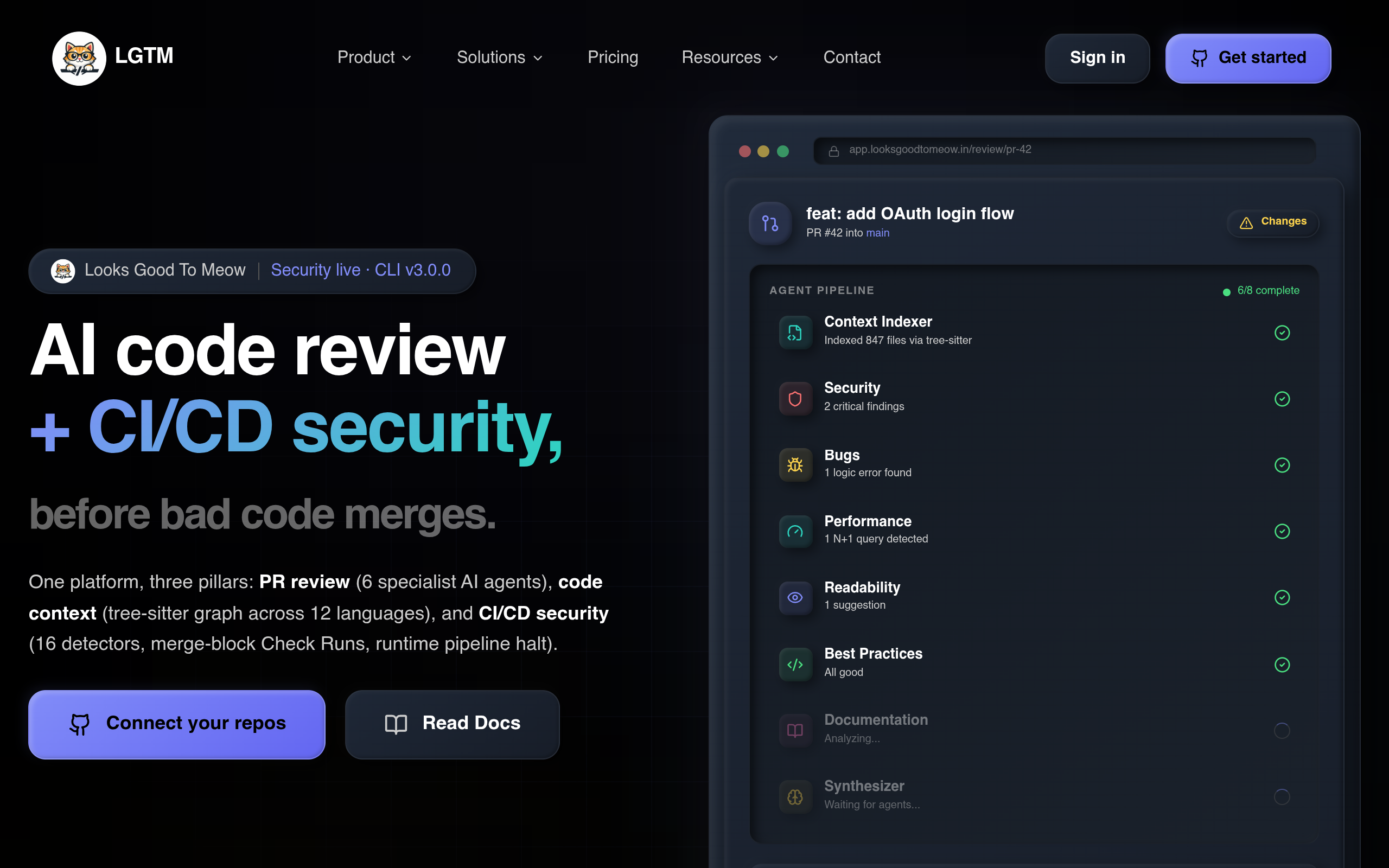Click the Best Practices completed checkmark

point(1282,664)
